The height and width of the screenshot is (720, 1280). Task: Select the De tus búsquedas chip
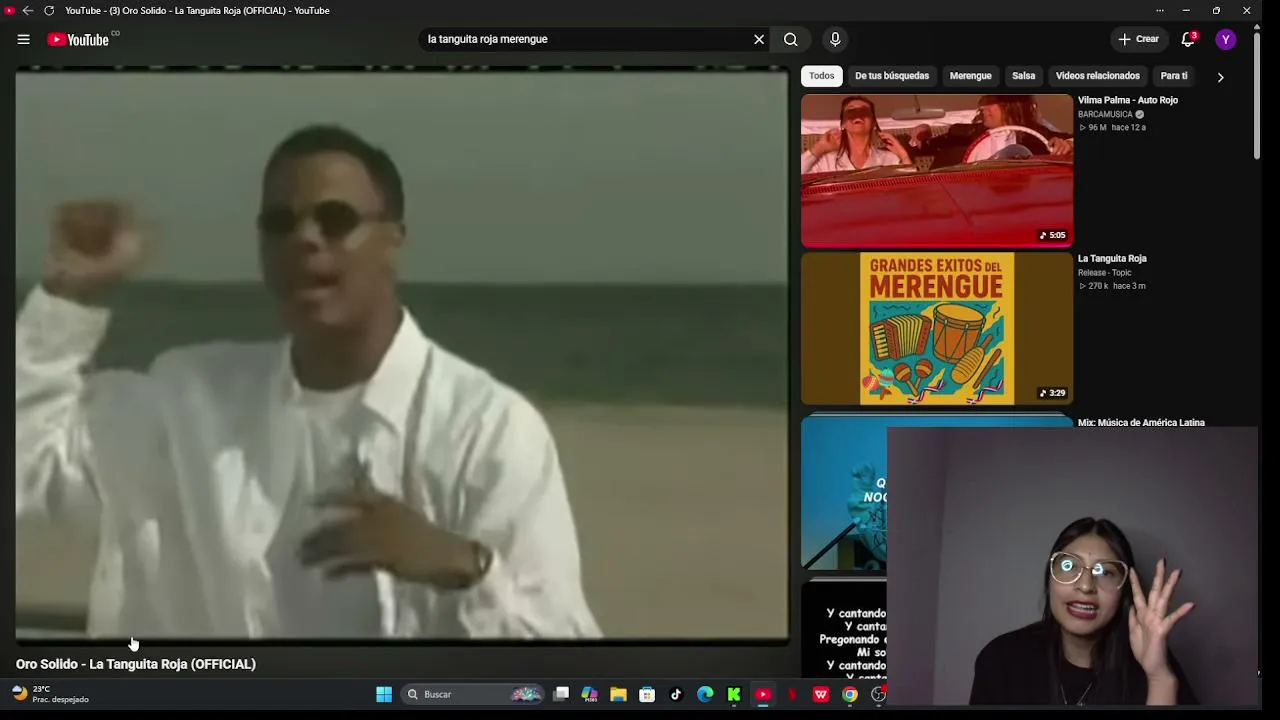[x=892, y=76]
